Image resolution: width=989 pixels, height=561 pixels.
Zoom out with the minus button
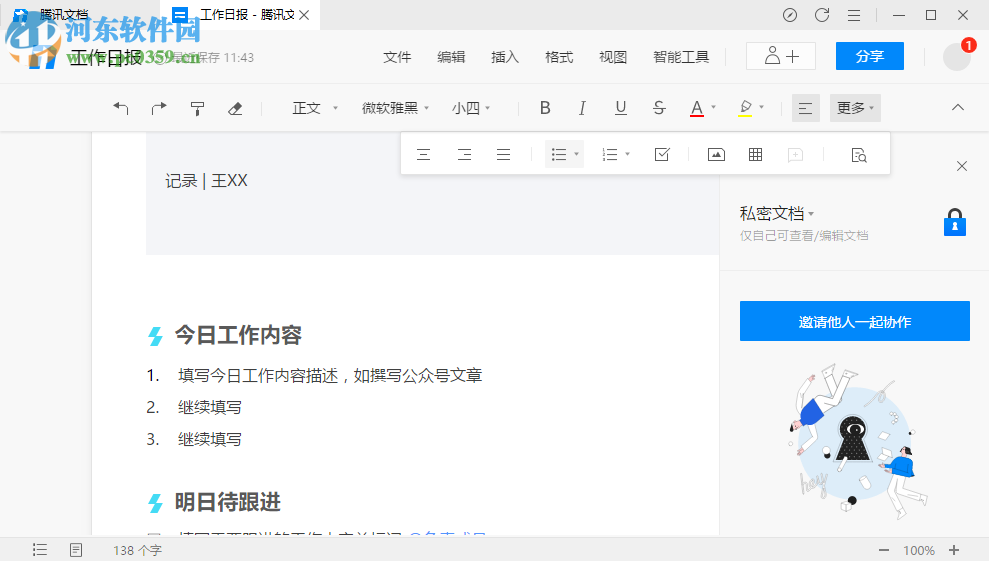click(x=884, y=550)
